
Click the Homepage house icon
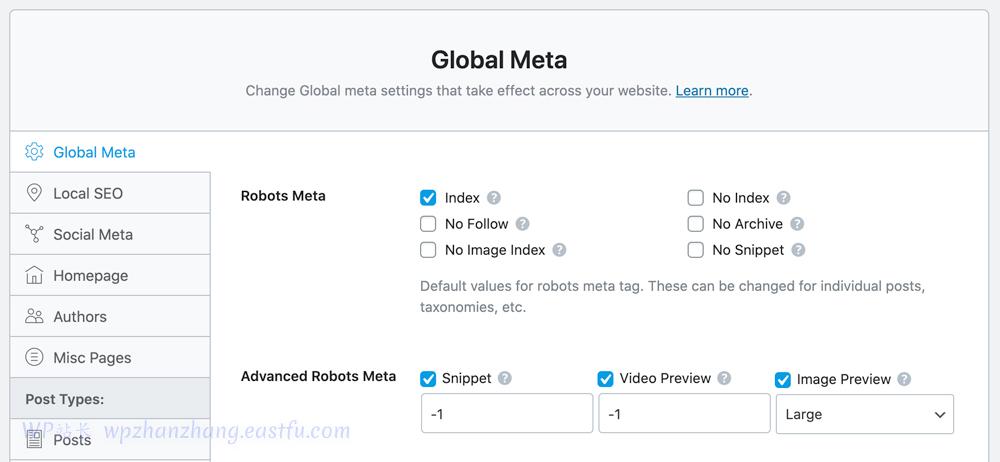click(x=34, y=275)
